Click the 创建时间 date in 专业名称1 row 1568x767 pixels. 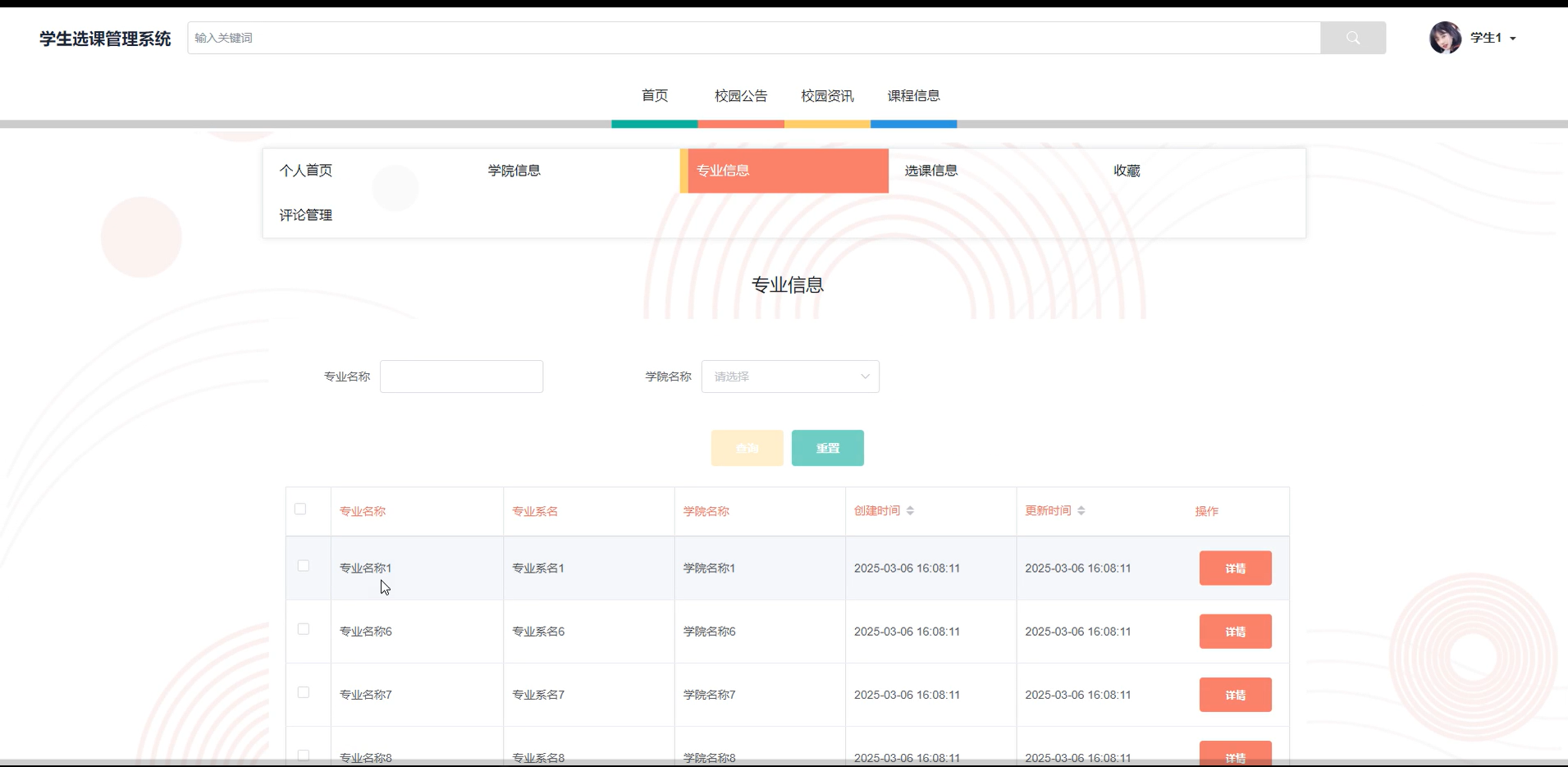907,568
